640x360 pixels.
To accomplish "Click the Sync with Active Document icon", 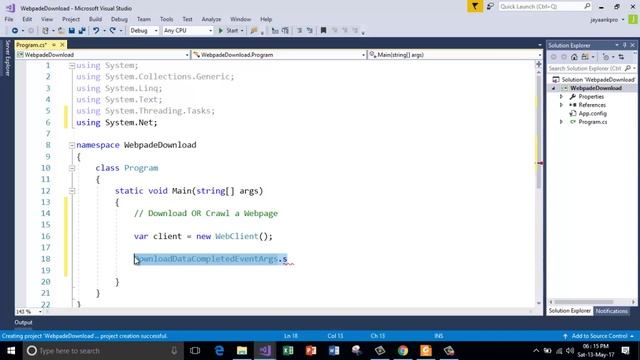I will point(621,57).
